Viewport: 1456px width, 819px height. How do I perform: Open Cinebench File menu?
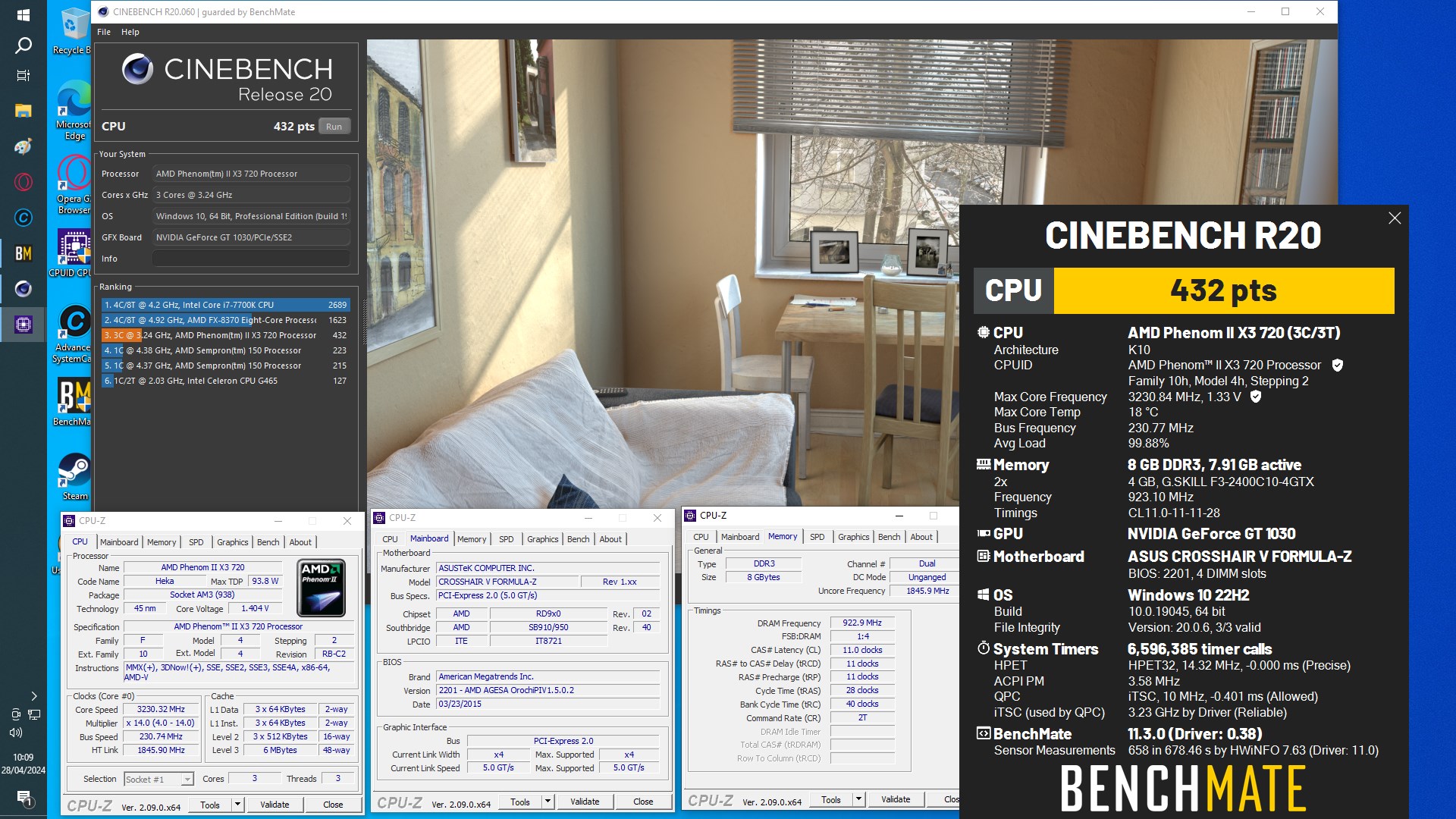pos(104,32)
